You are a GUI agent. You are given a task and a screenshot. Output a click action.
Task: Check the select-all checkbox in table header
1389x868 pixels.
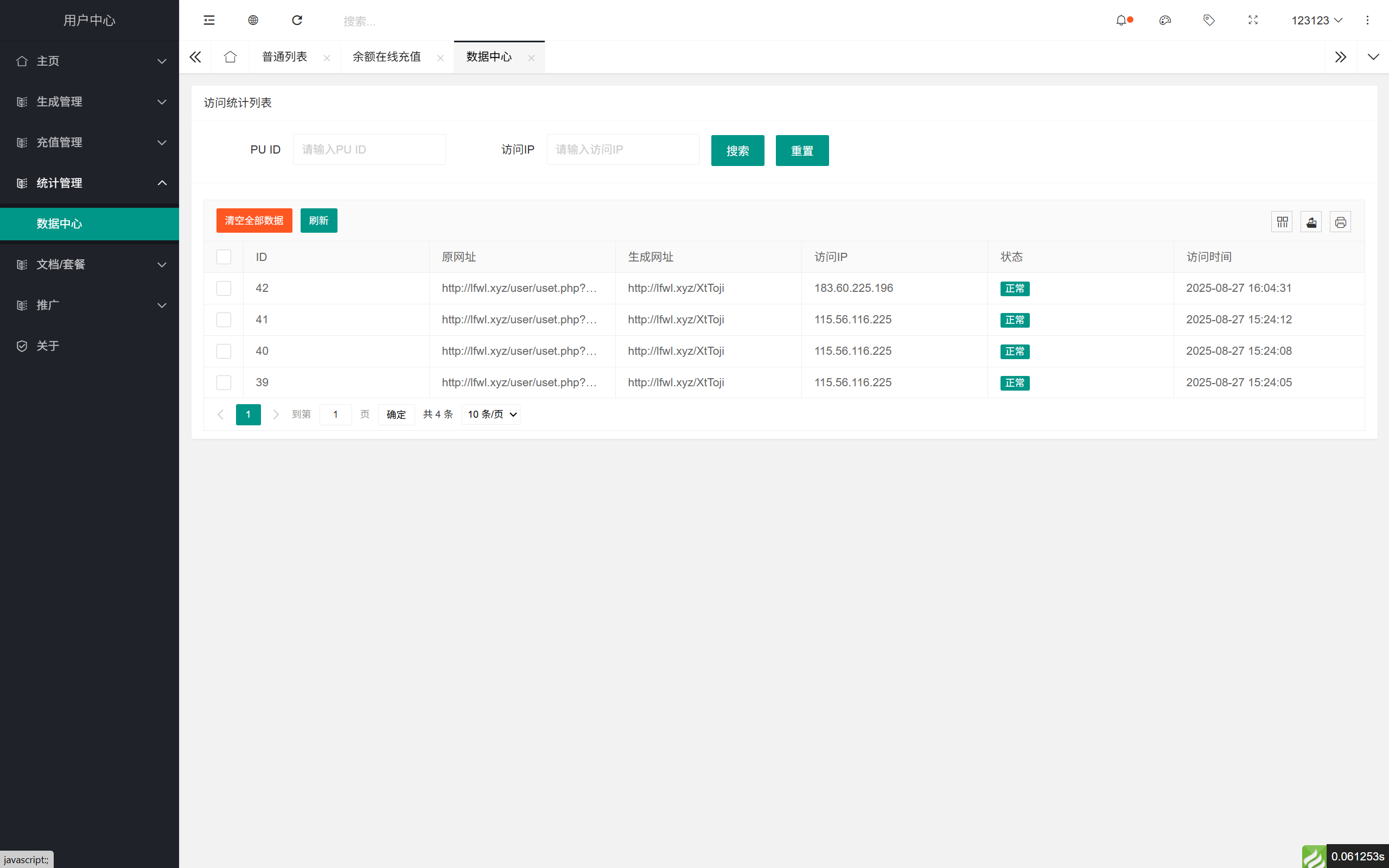point(224,257)
